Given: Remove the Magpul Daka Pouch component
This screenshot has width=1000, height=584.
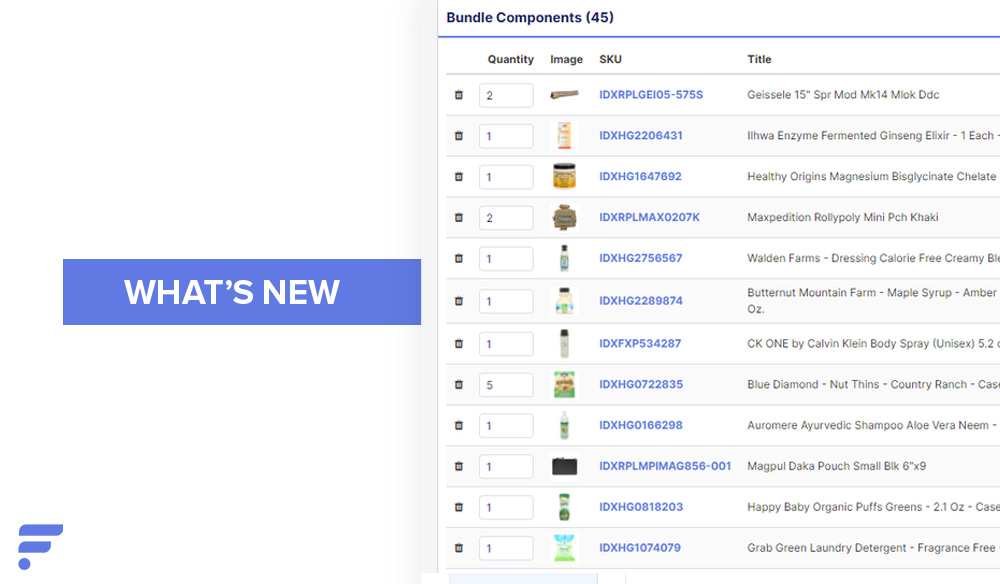Looking at the screenshot, I should (x=459, y=466).
